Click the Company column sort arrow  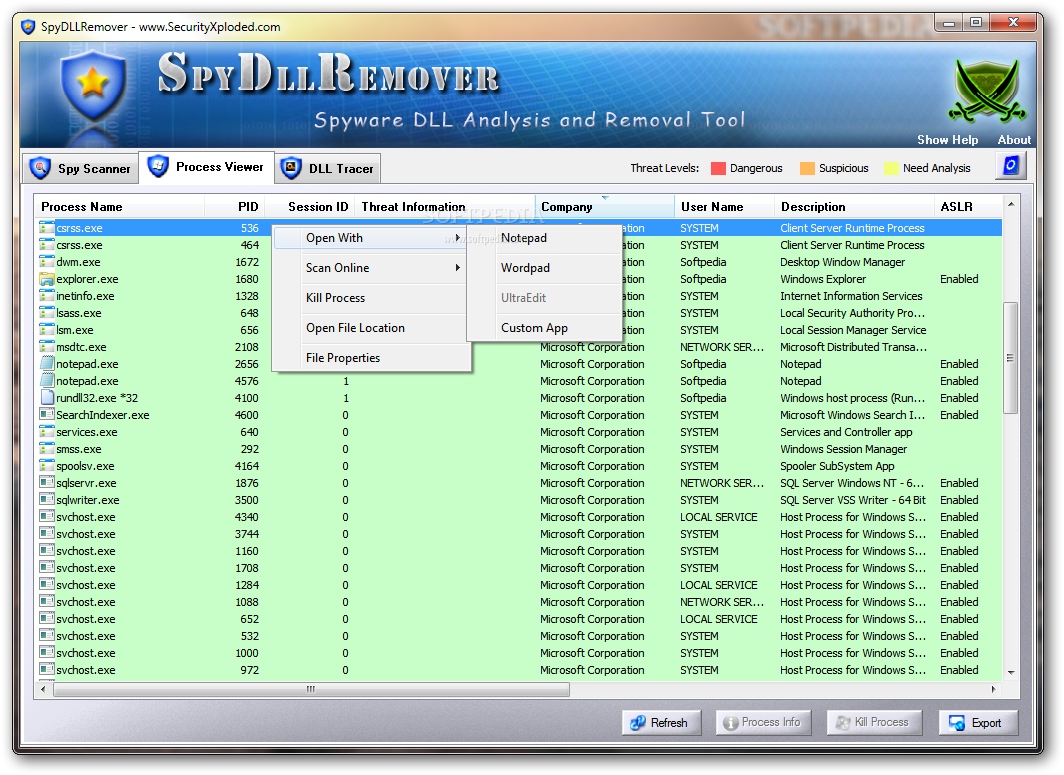click(x=605, y=197)
